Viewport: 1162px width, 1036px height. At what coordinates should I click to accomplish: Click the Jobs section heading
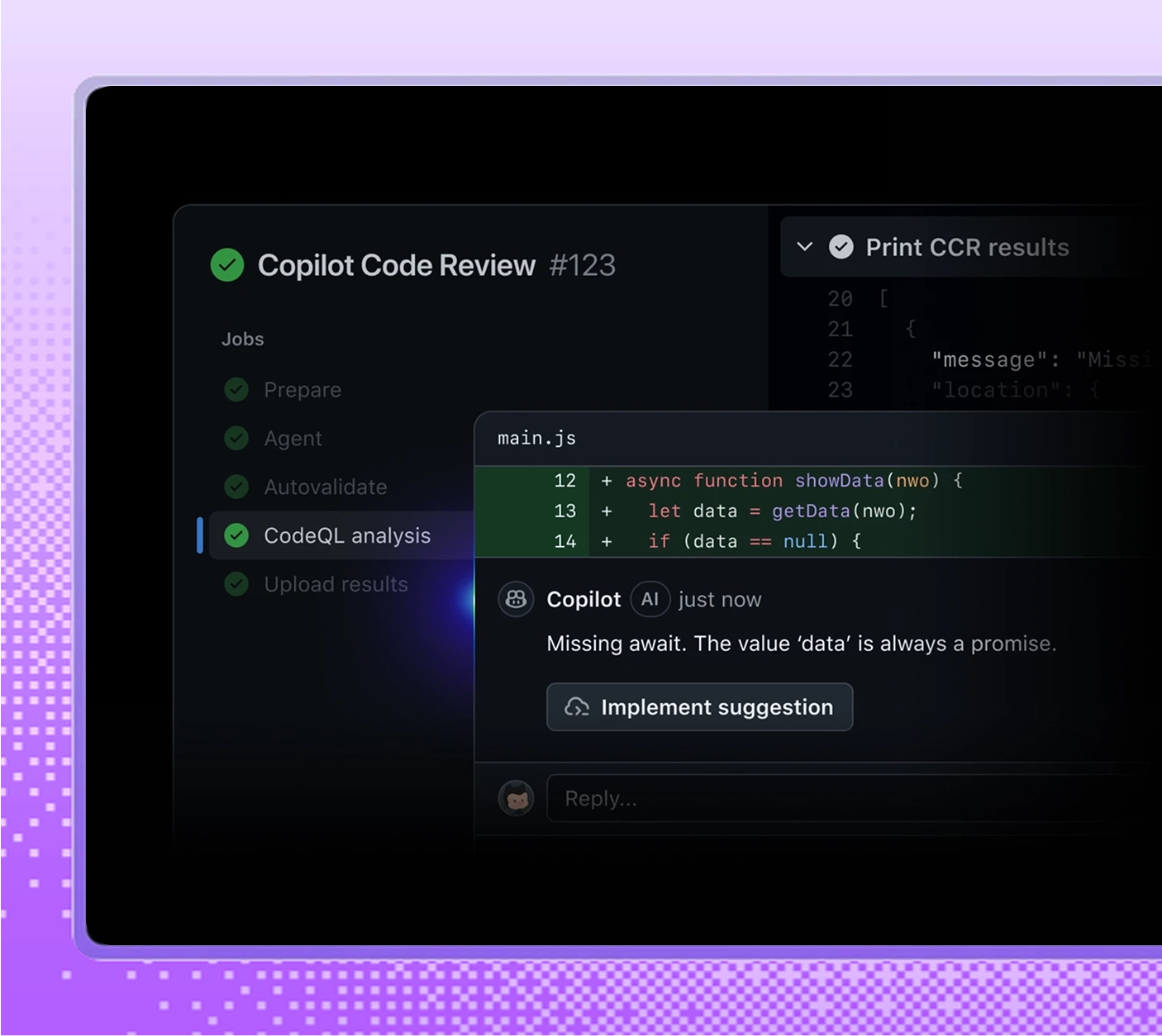(x=243, y=339)
